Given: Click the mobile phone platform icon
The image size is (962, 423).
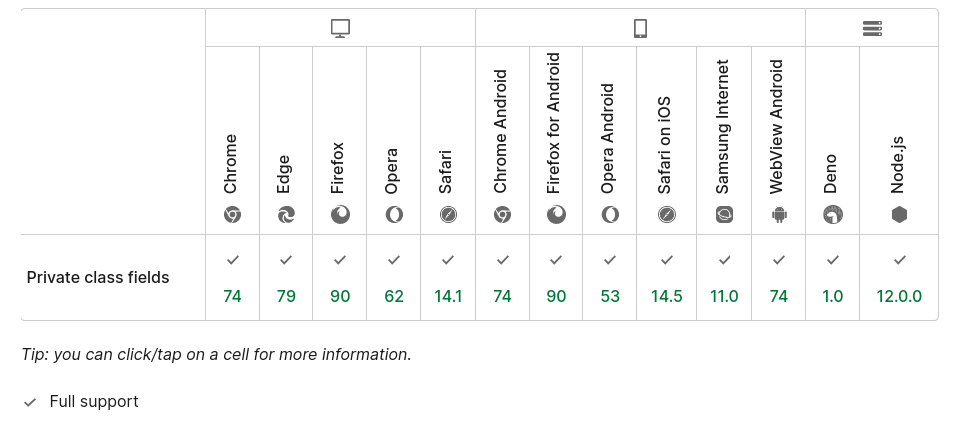Looking at the screenshot, I should 640,29.
